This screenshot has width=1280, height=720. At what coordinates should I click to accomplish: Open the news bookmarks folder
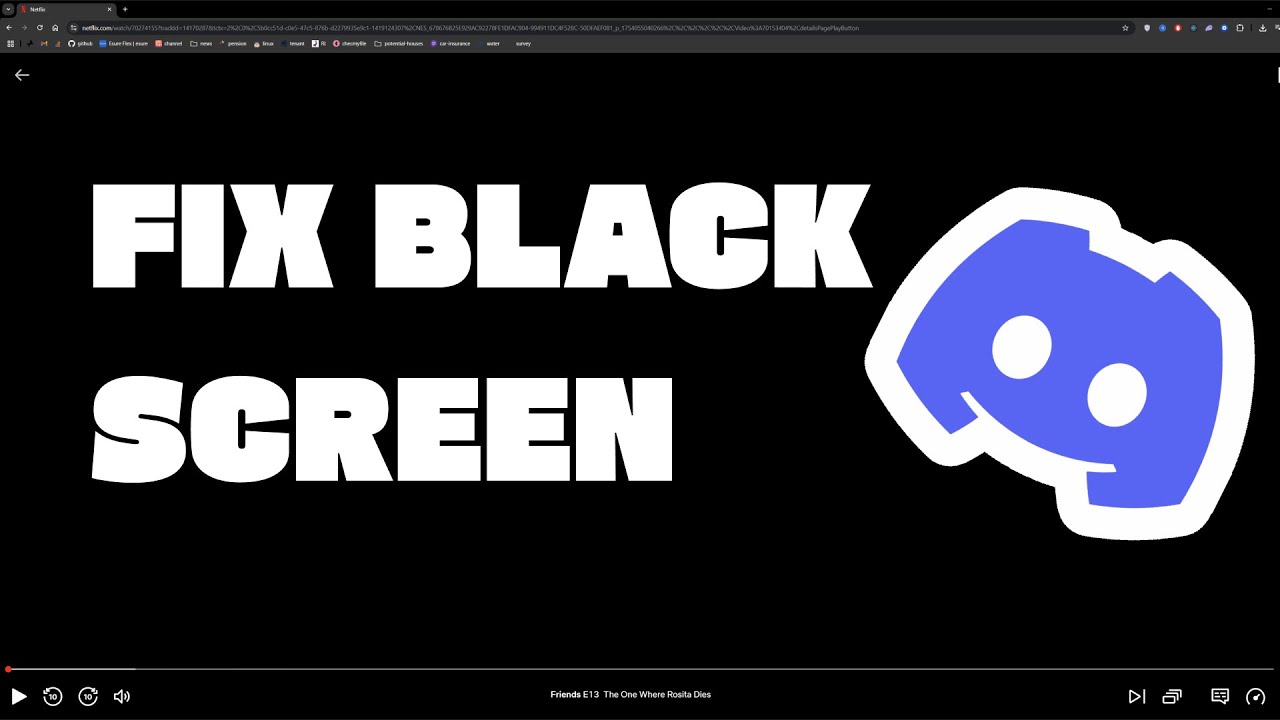click(x=201, y=44)
